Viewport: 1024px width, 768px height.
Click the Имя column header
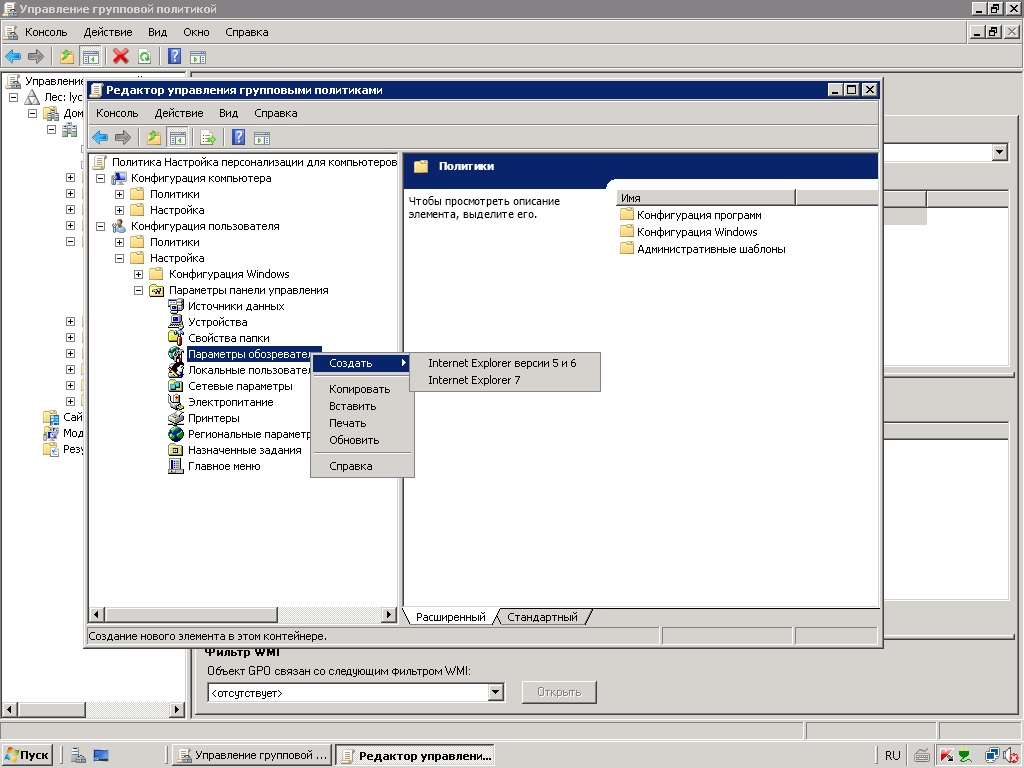coord(705,198)
